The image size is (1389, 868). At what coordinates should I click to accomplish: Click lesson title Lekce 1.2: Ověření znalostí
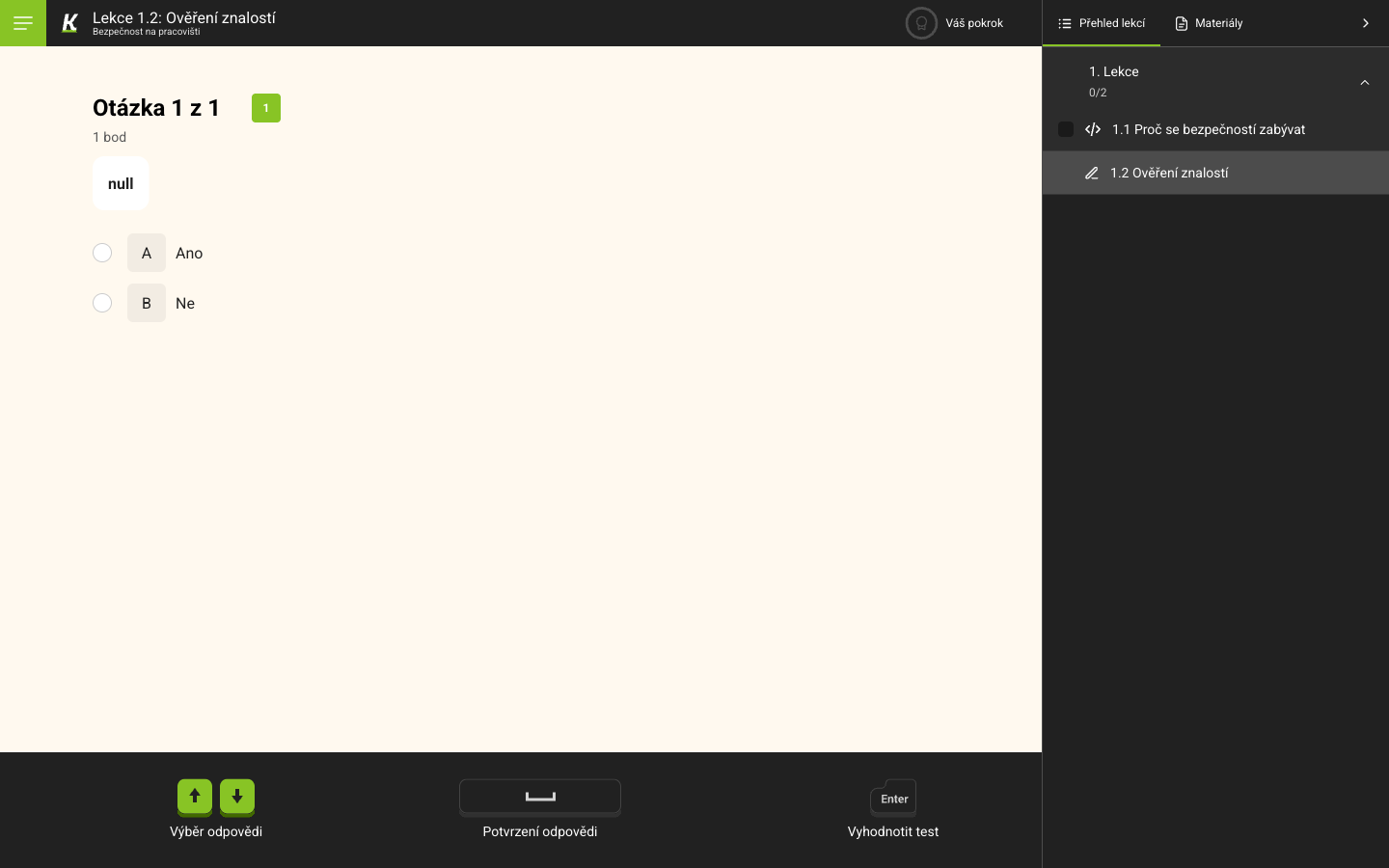(x=184, y=17)
